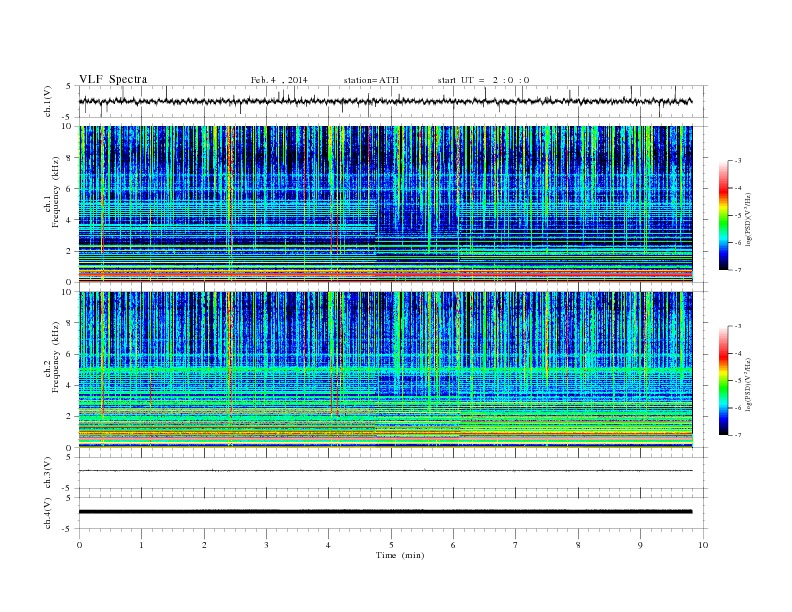The height and width of the screenshot is (612, 792).
Task: Click the ch.1 voltage waveform trace
Action: (385, 101)
